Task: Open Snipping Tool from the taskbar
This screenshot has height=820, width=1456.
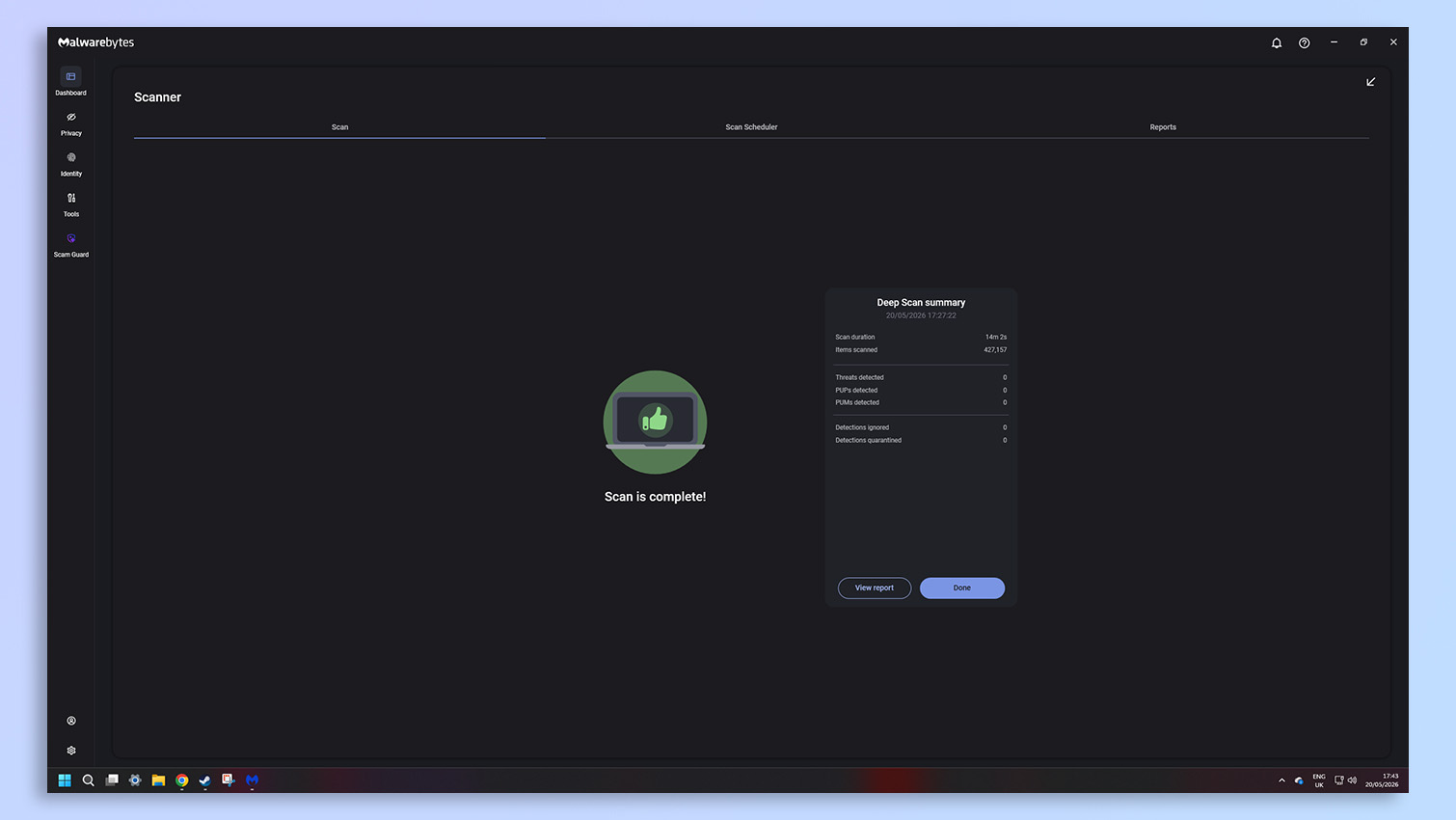Action: [x=229, y=780]
